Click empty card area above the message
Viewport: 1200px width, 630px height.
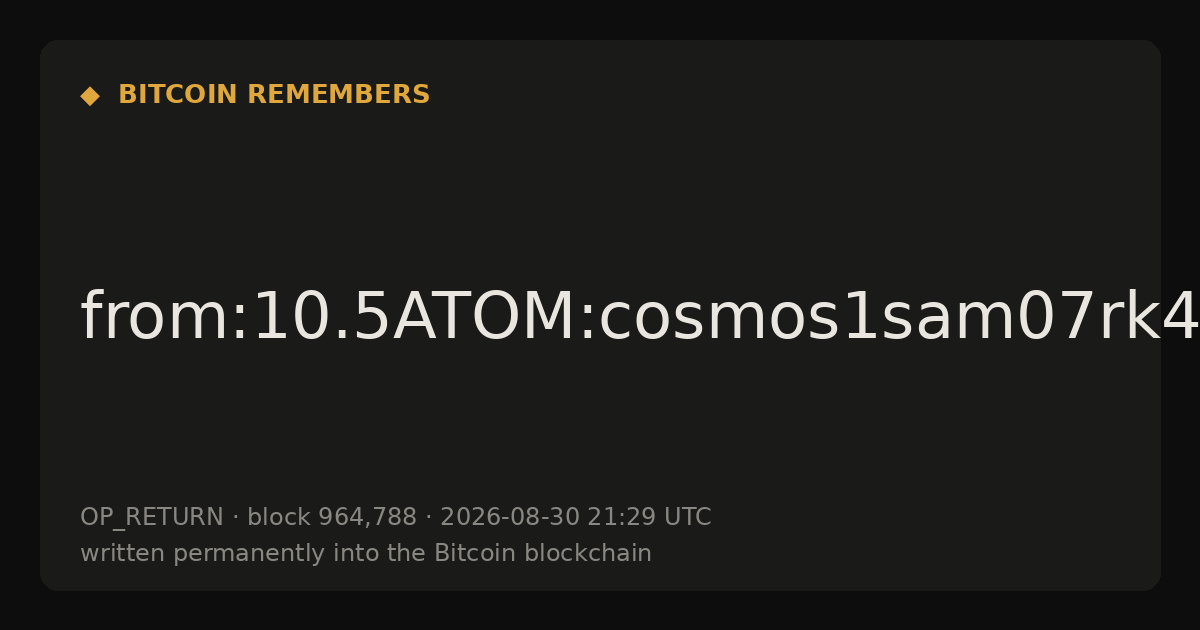(600, 190)
